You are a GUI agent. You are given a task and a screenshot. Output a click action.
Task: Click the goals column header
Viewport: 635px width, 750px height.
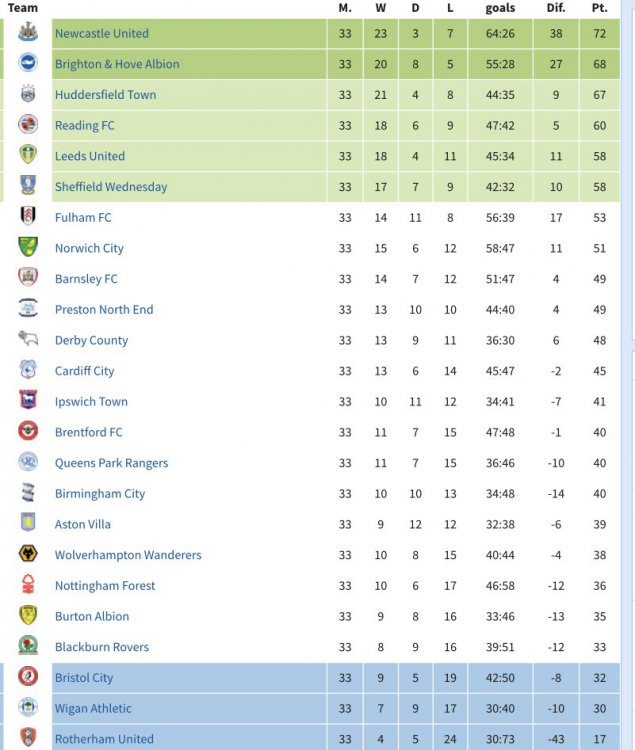pos(500,8)
